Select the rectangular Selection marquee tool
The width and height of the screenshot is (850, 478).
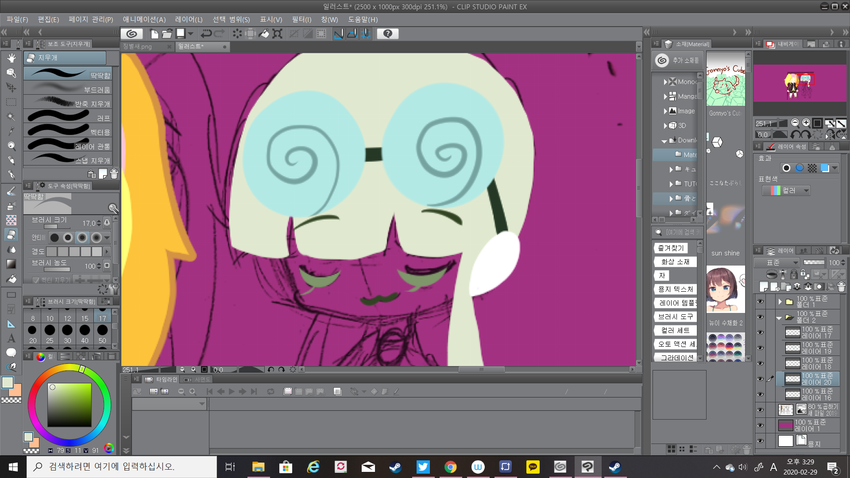[11, 102]
